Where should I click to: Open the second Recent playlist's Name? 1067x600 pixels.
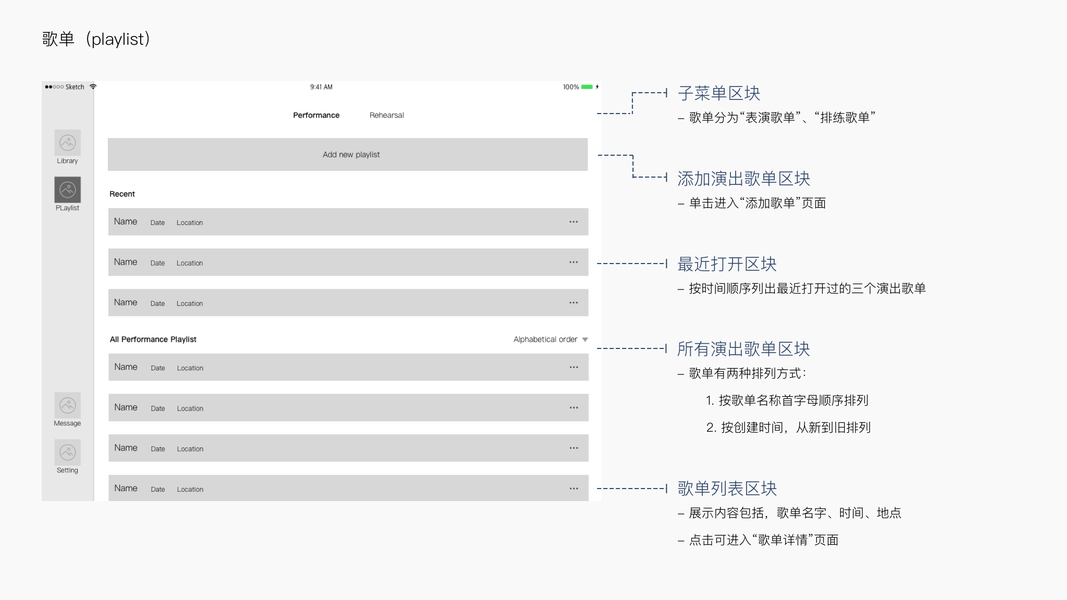(126, 262)
